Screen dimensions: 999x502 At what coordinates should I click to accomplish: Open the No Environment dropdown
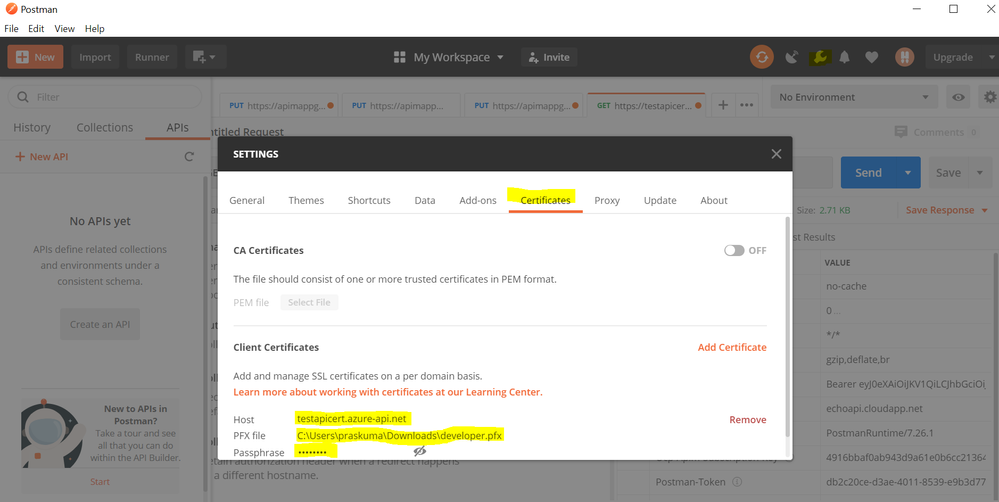(x=854, y=97)
